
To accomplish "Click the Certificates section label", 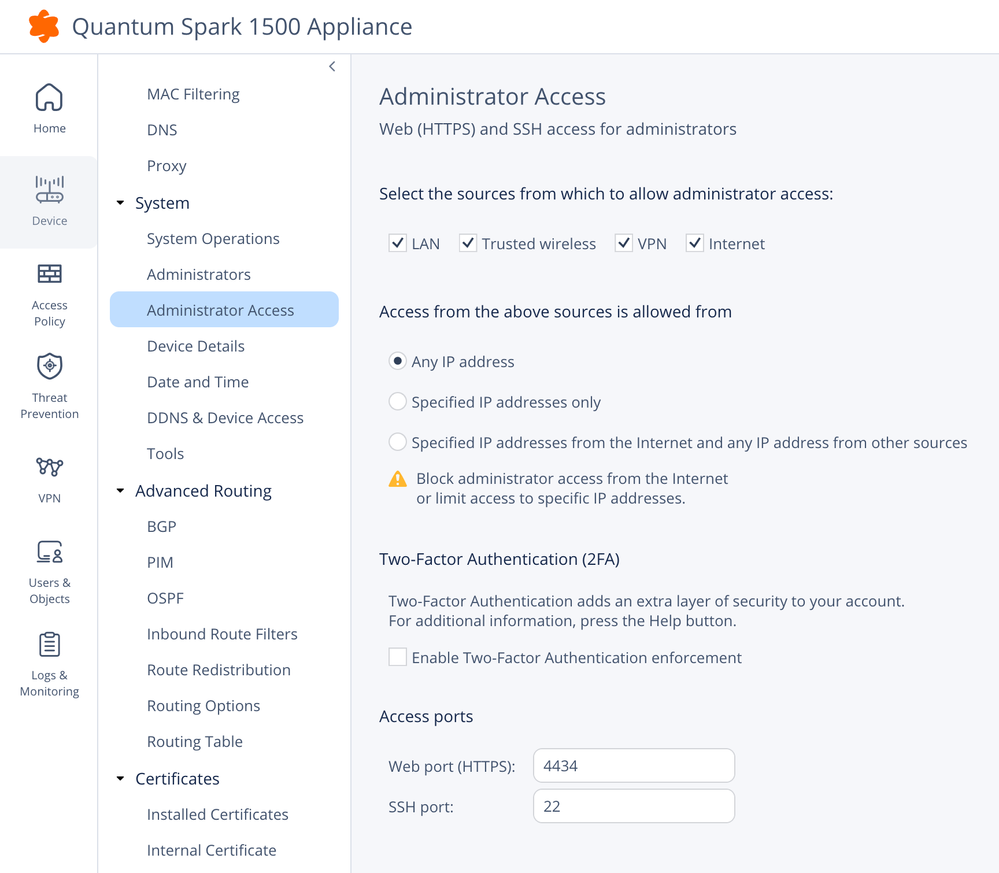I will tap(177, 779).
